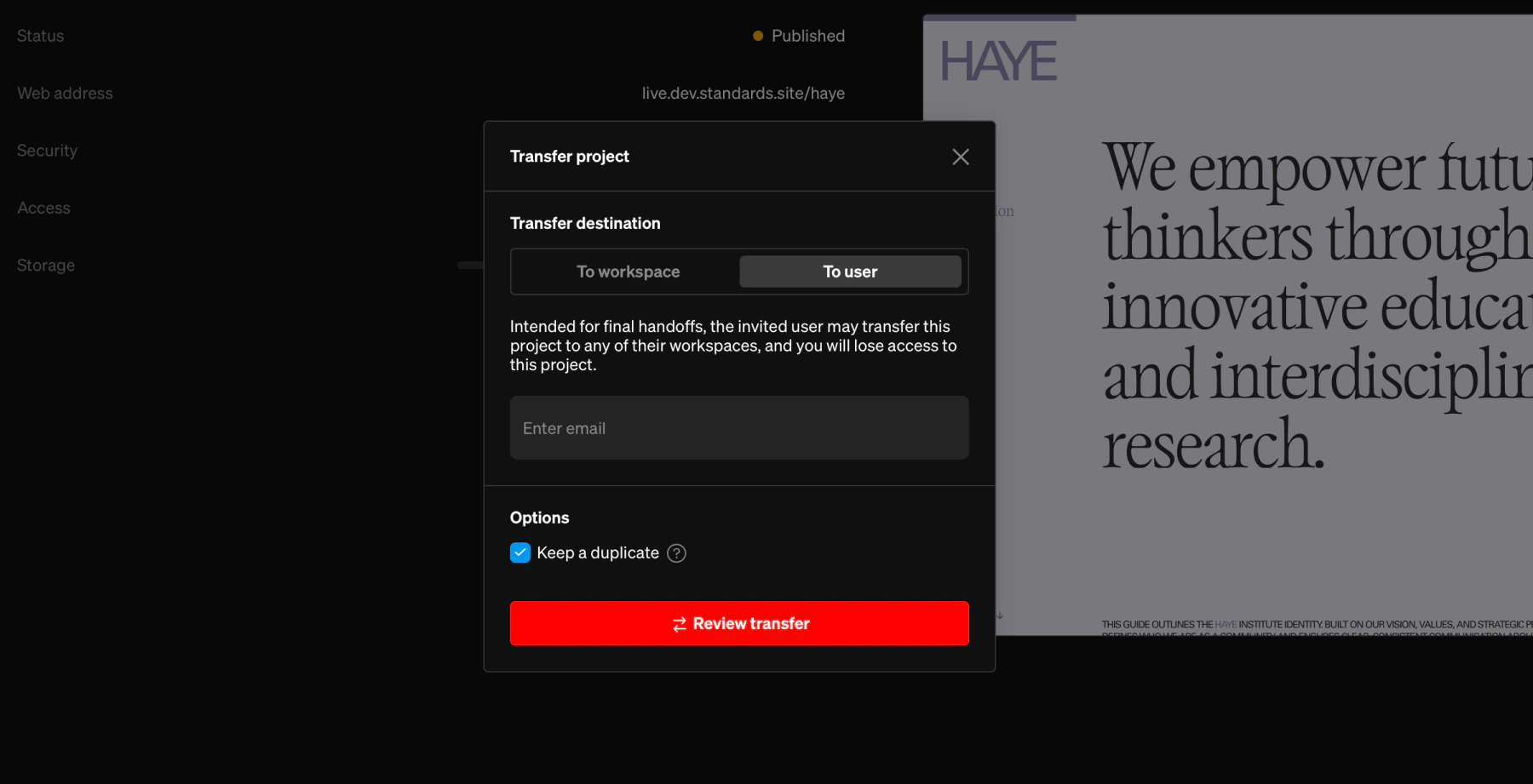Click the HAYE logo in the site preview
This screenshot has width=1533, height=784.
[x=996, y=60]
